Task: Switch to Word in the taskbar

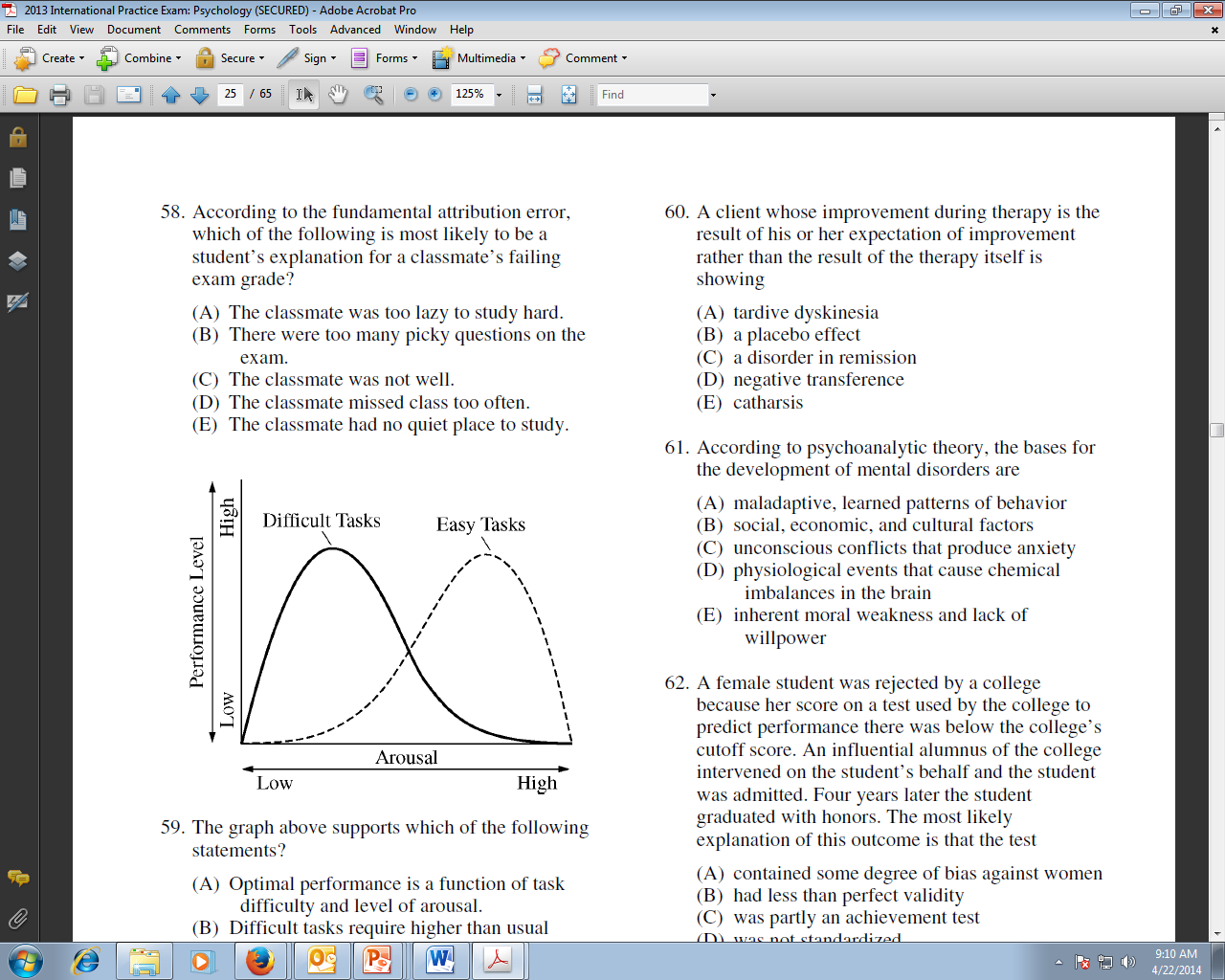Action: [439, 960]
